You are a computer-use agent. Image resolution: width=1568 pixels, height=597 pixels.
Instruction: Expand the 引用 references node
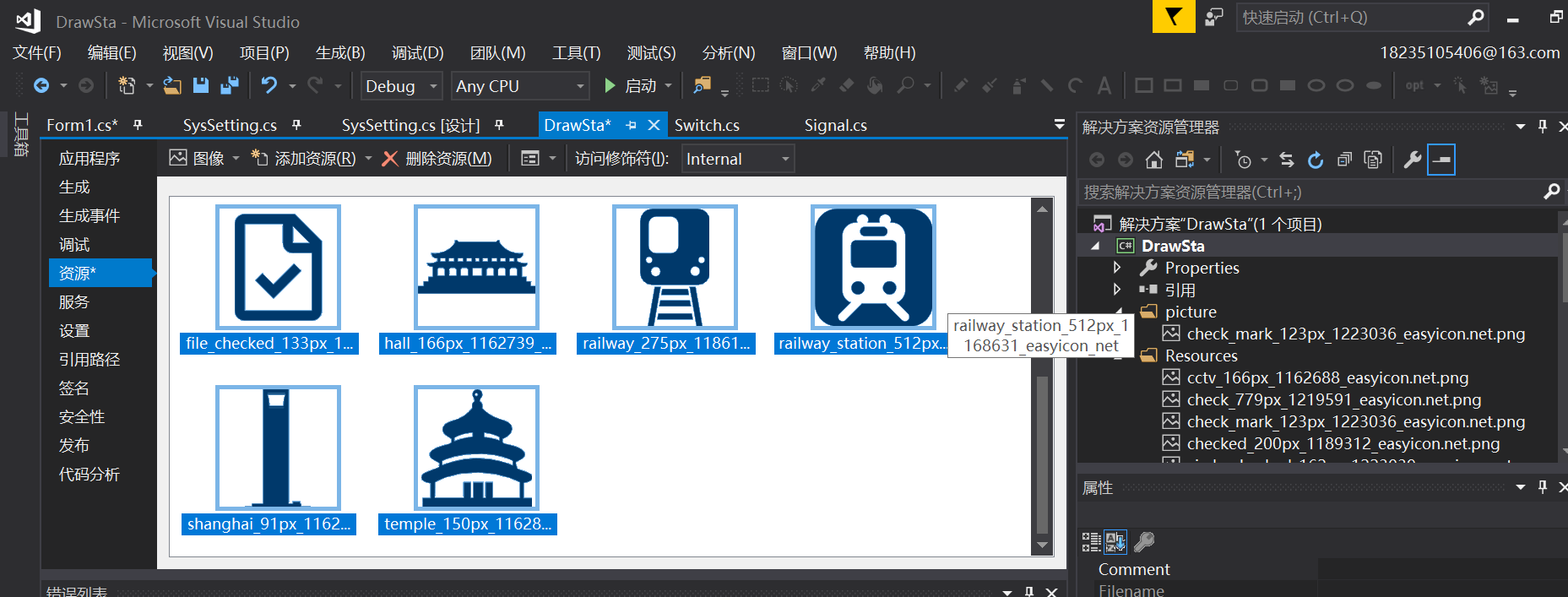(x=1117, y=290)
